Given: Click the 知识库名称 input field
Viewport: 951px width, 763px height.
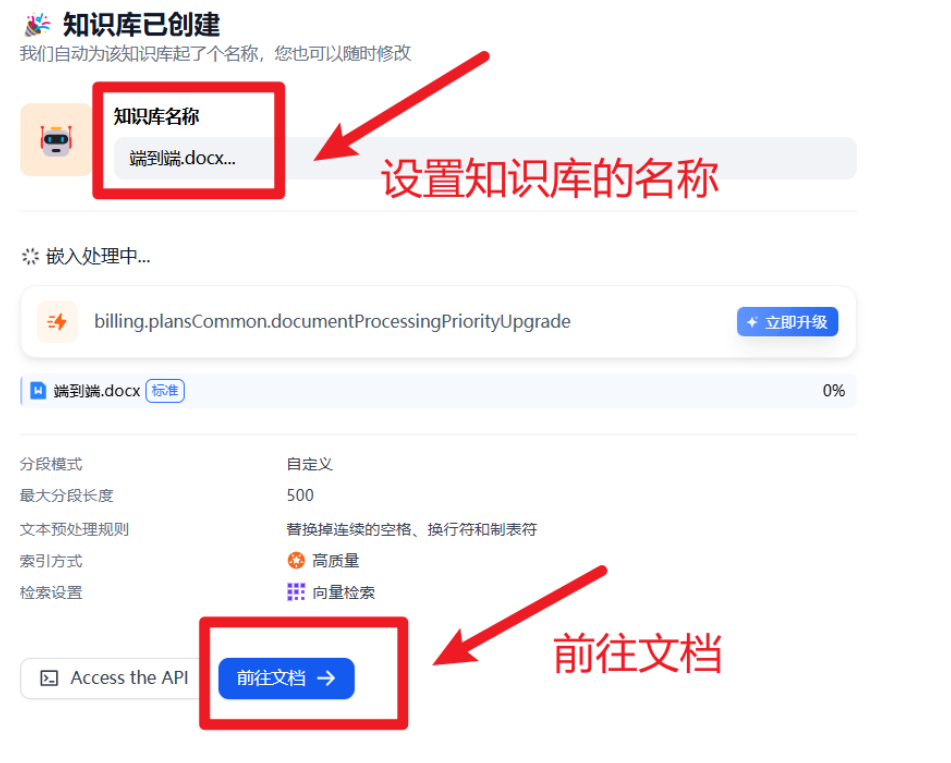Looking at the screenshot, I should (x=485, y=158).
